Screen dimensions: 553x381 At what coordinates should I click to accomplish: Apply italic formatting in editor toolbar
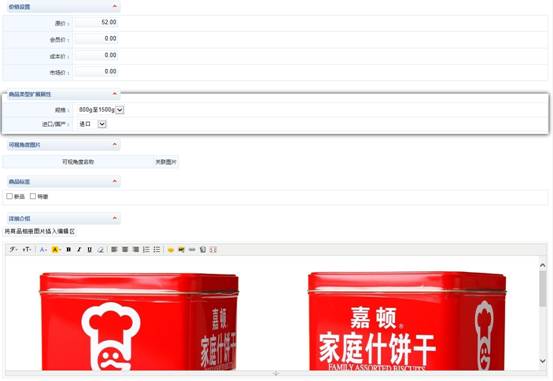(79, 249)
